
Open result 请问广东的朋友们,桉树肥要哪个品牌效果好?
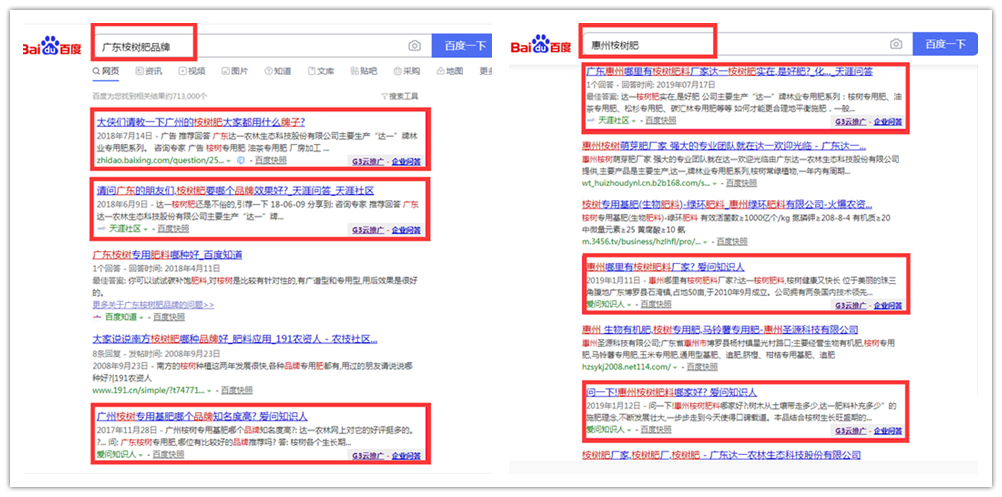tap(235, 190)
